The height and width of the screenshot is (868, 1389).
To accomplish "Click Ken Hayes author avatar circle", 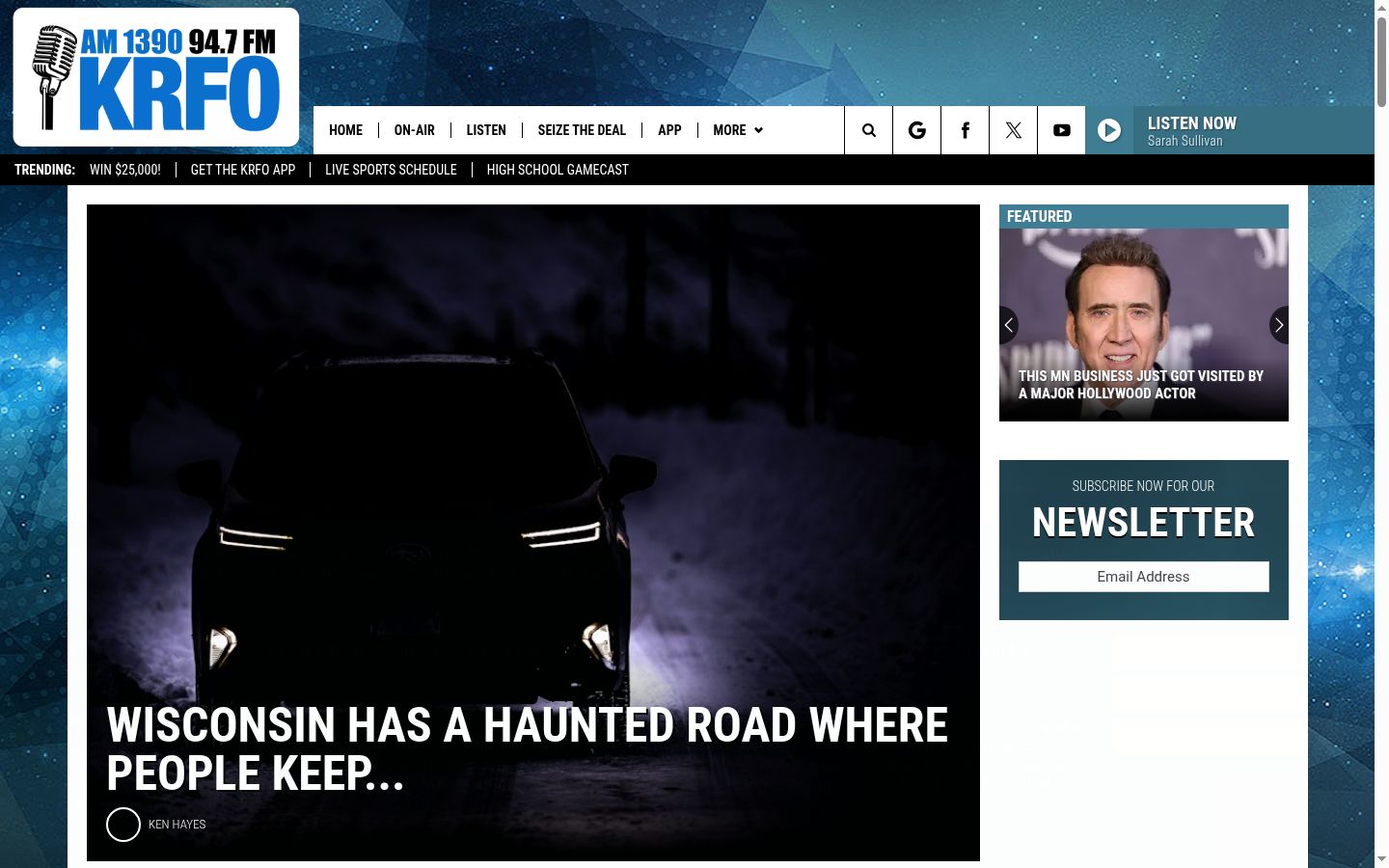I will (123, 825).
